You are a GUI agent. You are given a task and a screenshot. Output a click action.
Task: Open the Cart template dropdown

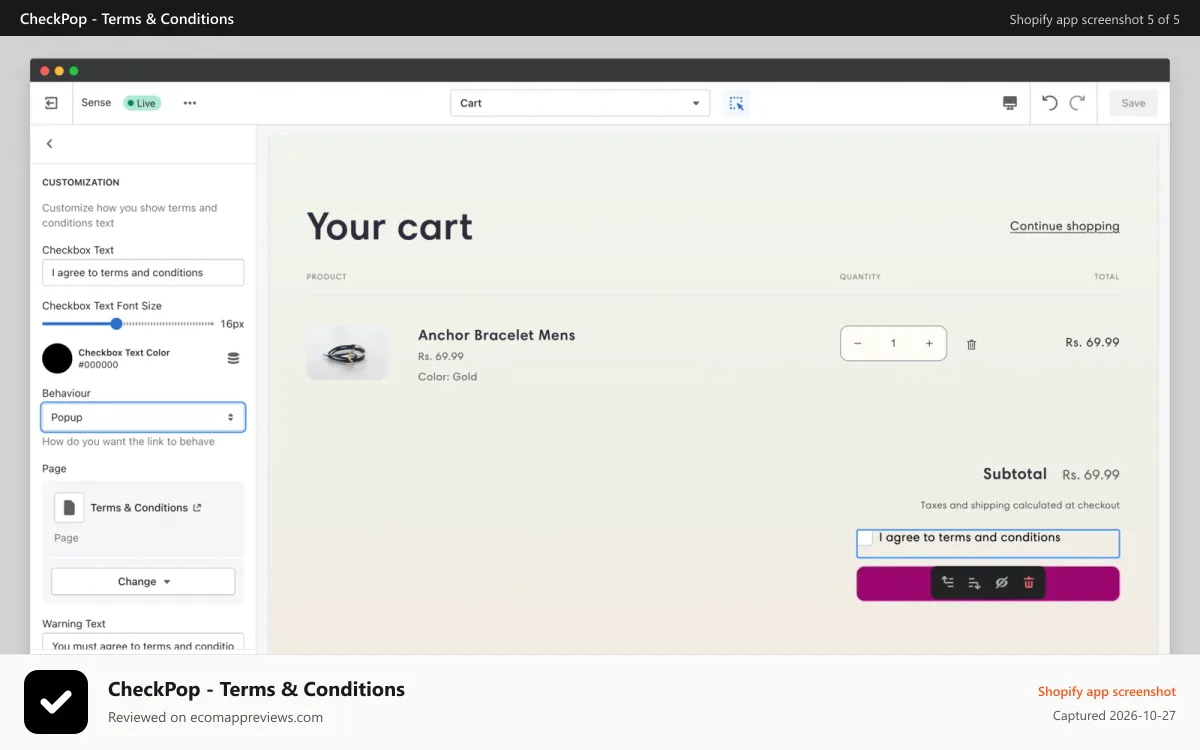[580, 103]
